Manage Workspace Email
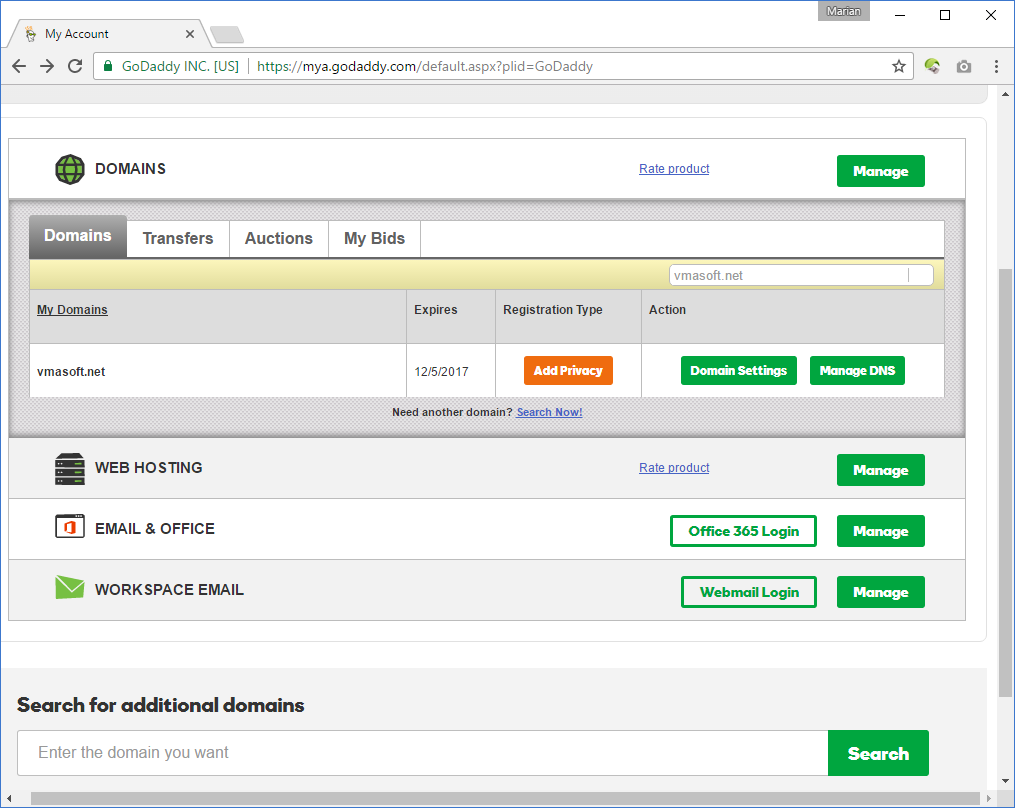This screenshot has width=1015, height=808. click(x=880, y=592)
